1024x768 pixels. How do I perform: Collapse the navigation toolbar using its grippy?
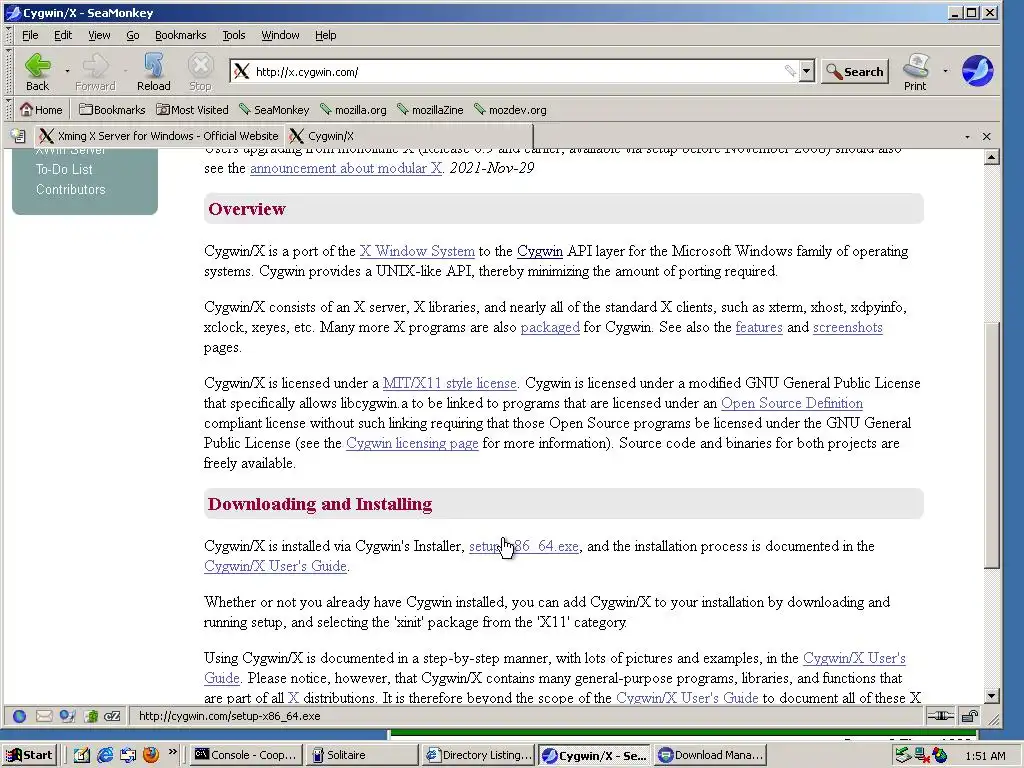point(8,71)
